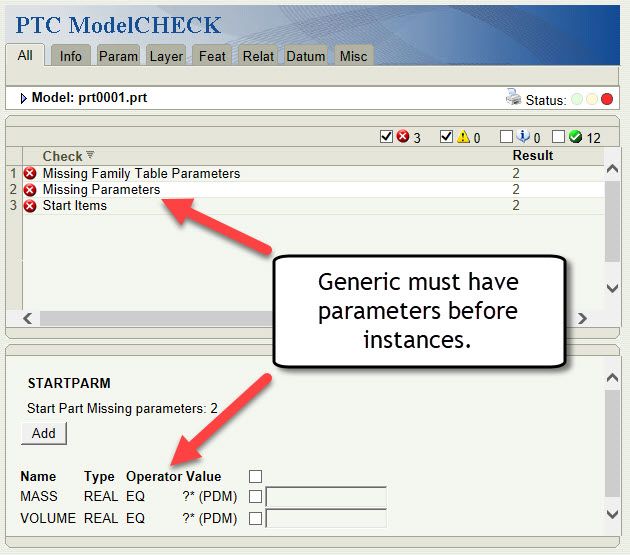Click the MASS parameter name
The image size is (630, 555).
(39, 496)
